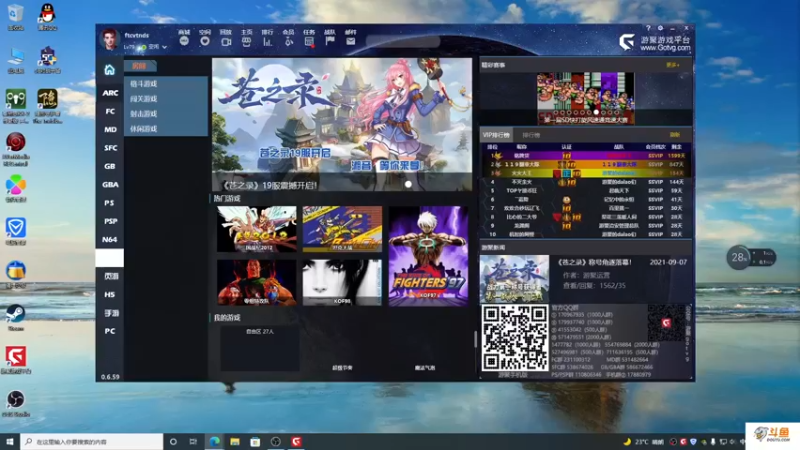Select PS platform in sidebar

pyautogui.click(x=110, y=203)
